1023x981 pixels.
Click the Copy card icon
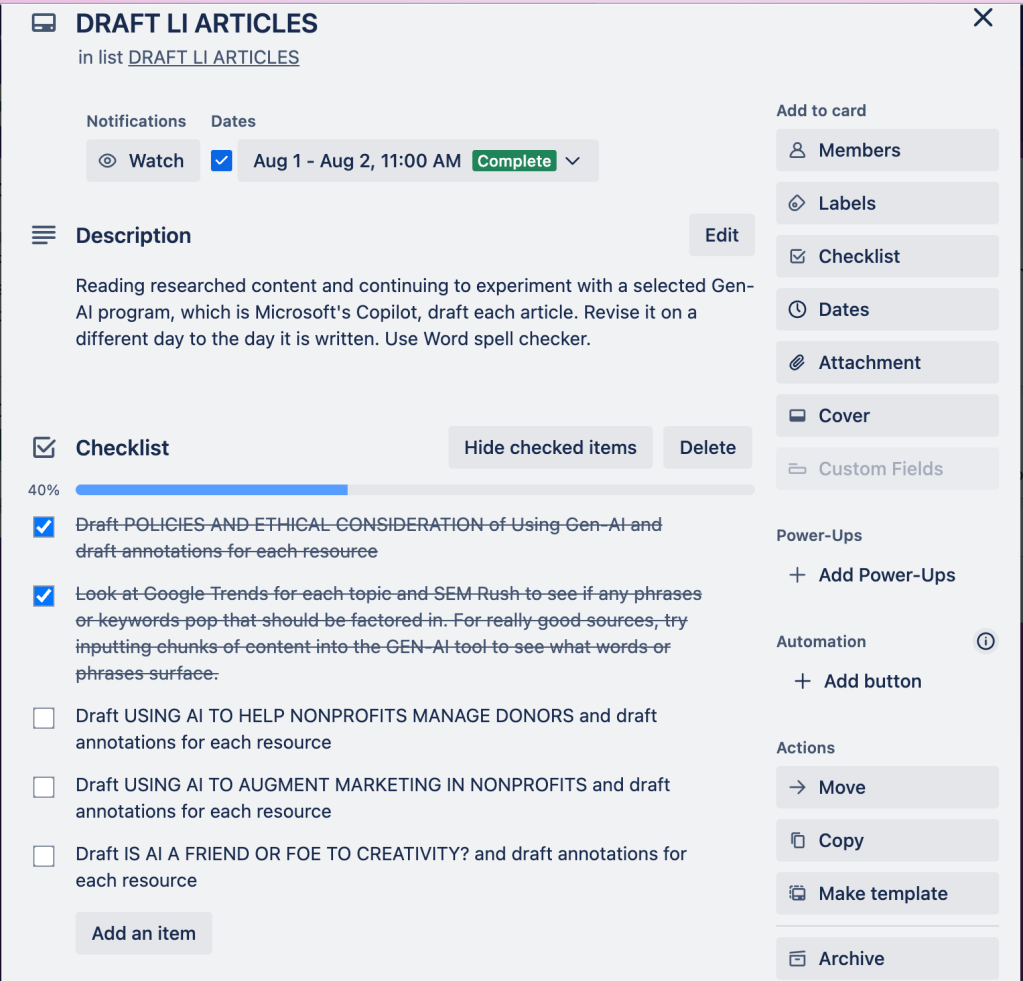click(x=797, y=841)
